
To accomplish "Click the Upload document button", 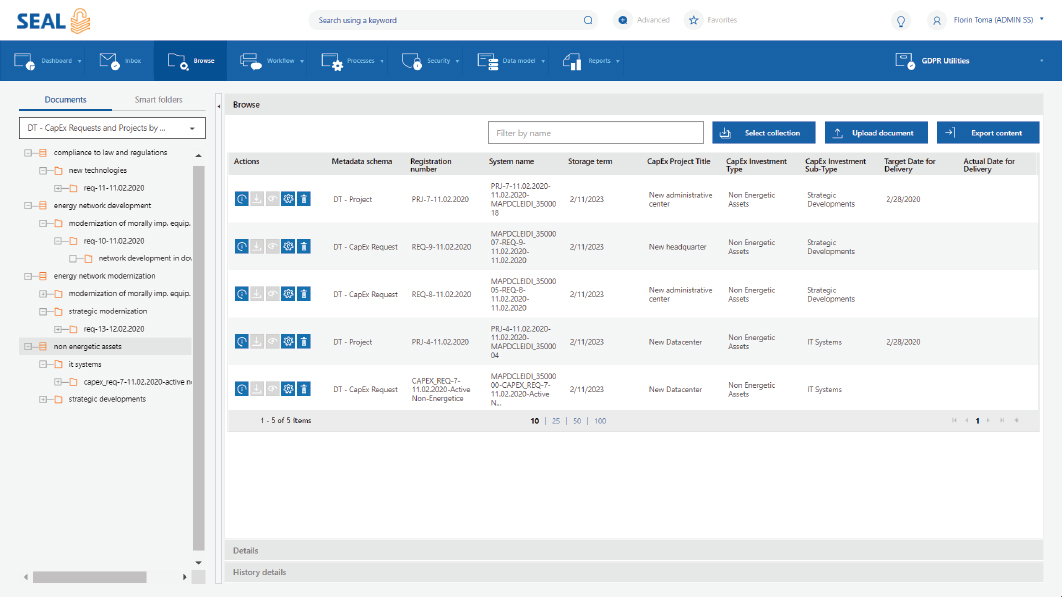I will pos(876,133).
